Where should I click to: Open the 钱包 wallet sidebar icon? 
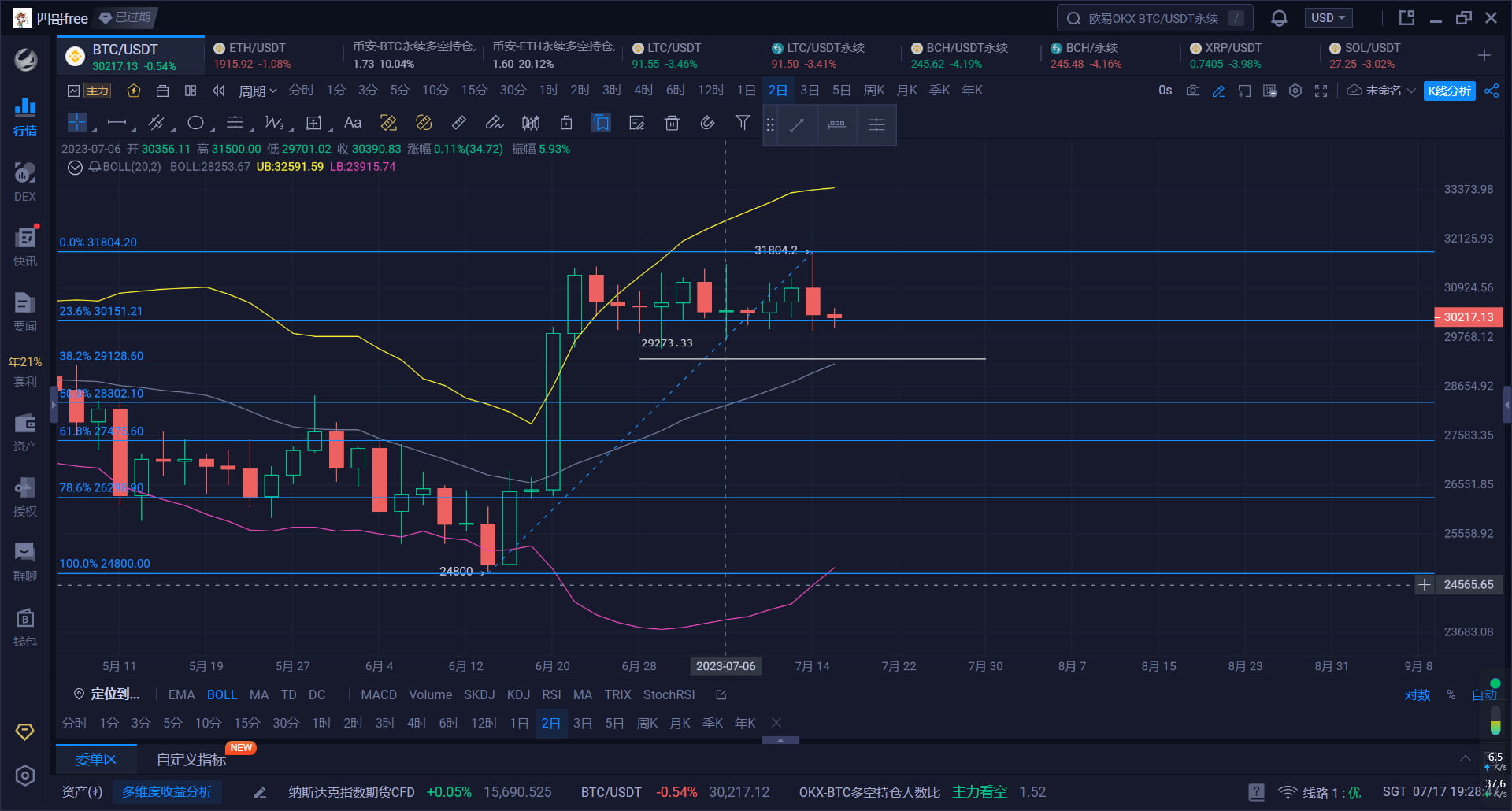25,628
